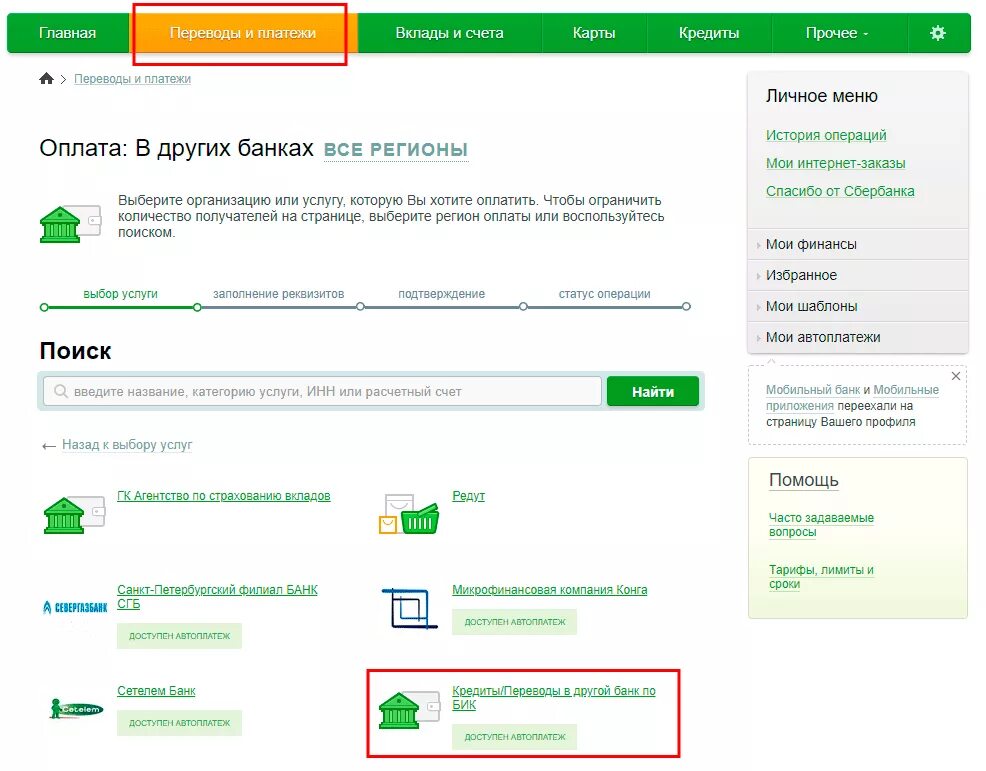Click the Помощь heading
Viewport: 986px width, 771px height.
click(804, 480)
